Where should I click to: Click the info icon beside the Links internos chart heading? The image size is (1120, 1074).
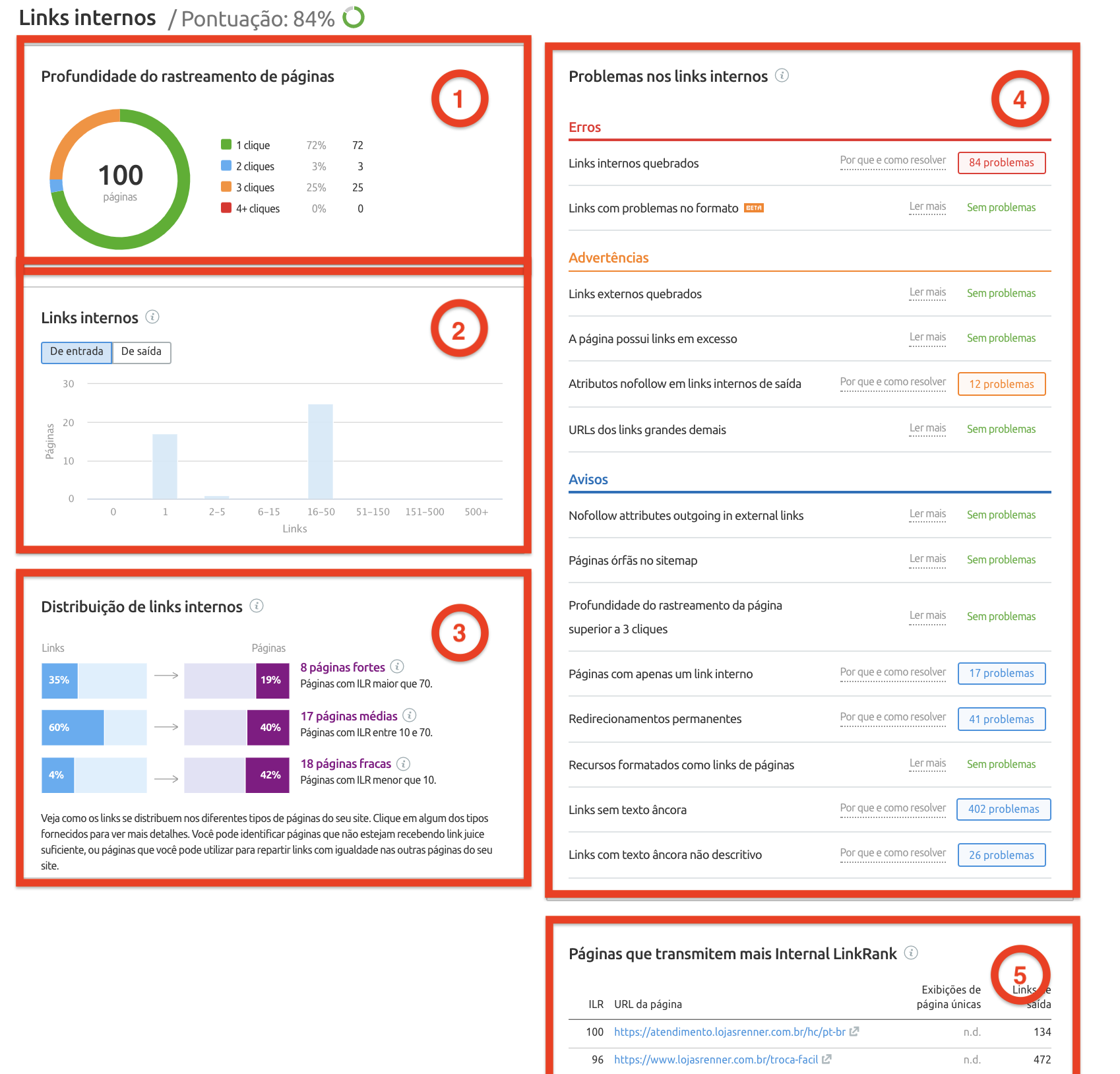point(154,317)
